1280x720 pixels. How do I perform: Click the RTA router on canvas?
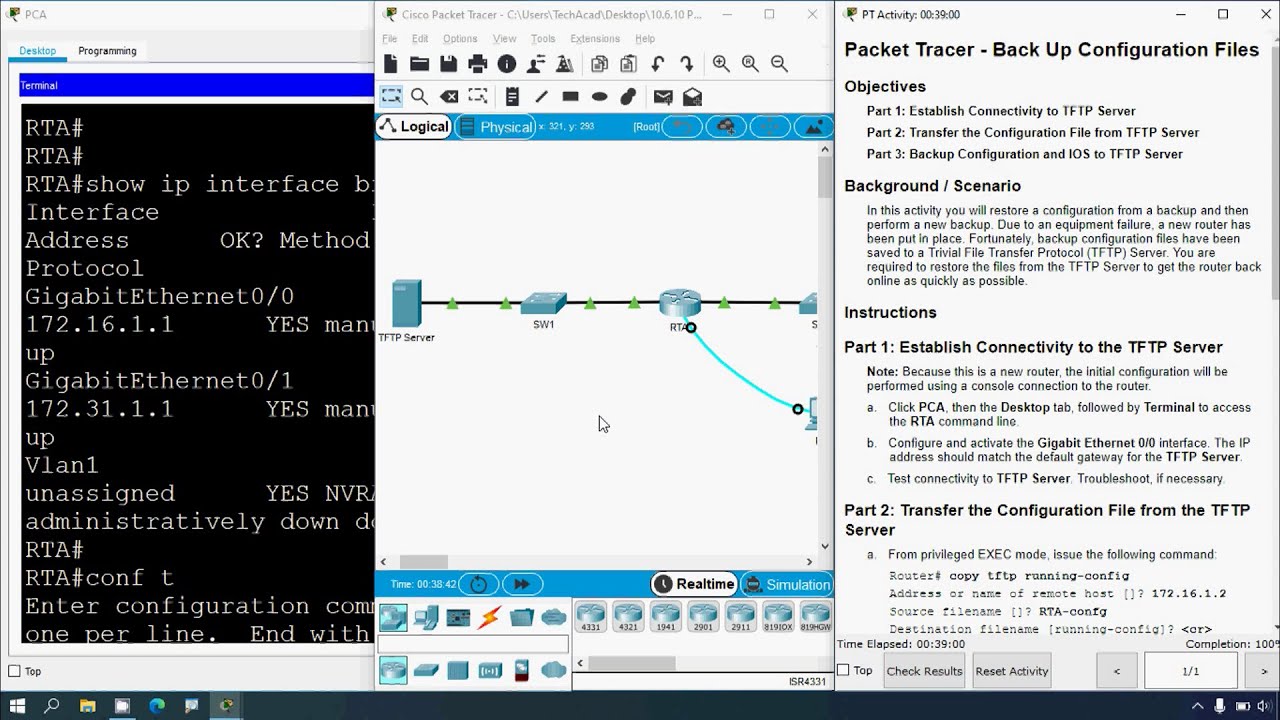pos(680,303)
